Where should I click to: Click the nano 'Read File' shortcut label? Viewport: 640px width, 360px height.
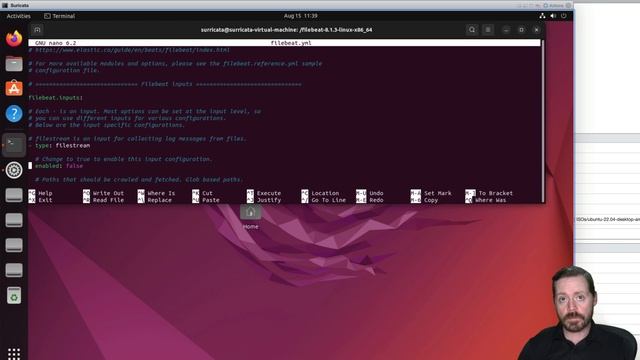coord(108,200)
